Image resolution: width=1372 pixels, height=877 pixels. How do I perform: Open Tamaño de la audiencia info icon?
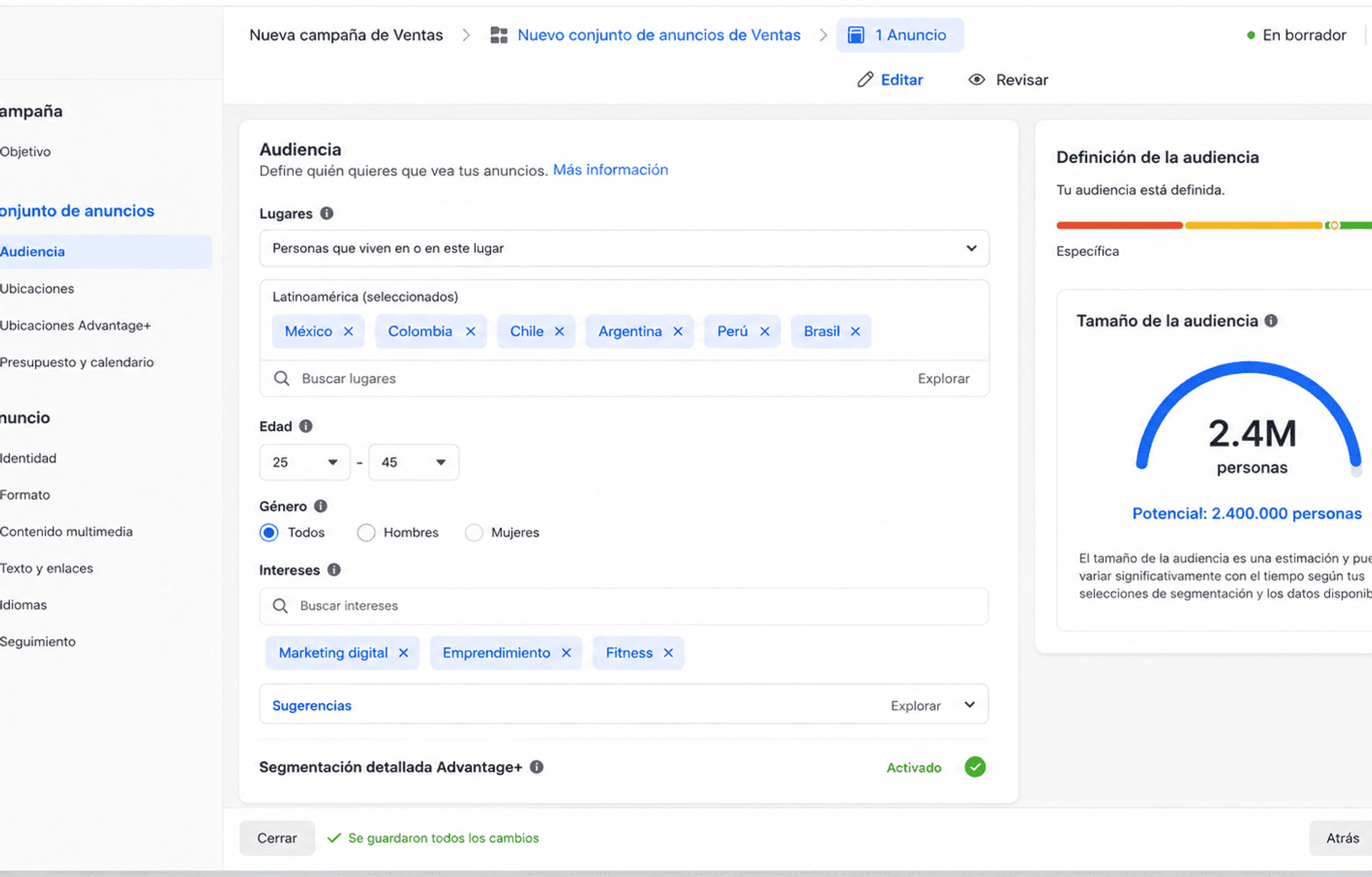1271,320
